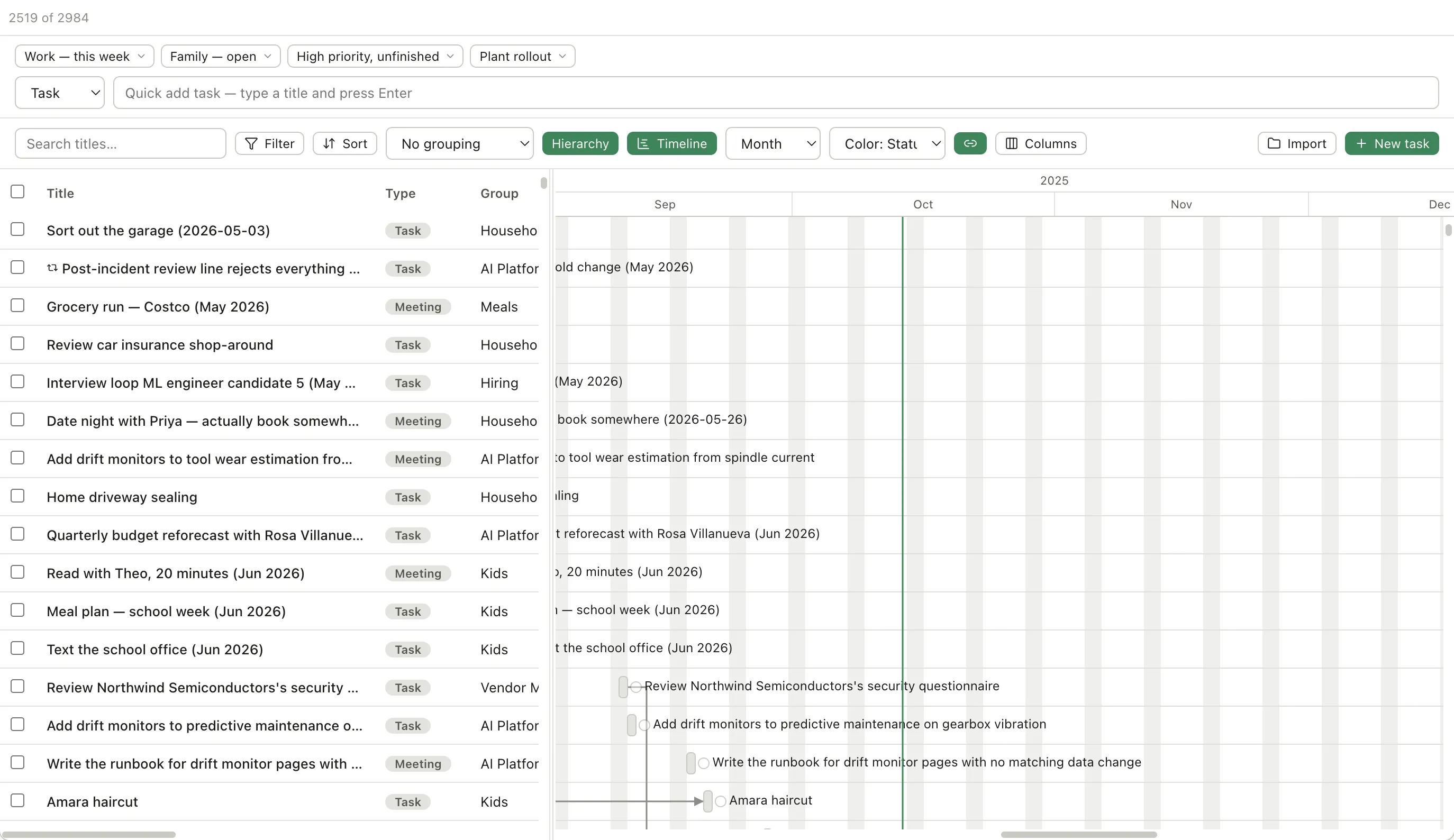Click the Nov month header in timeline
Screen dimensions: 1454x840
click(x=1181, y=204)
